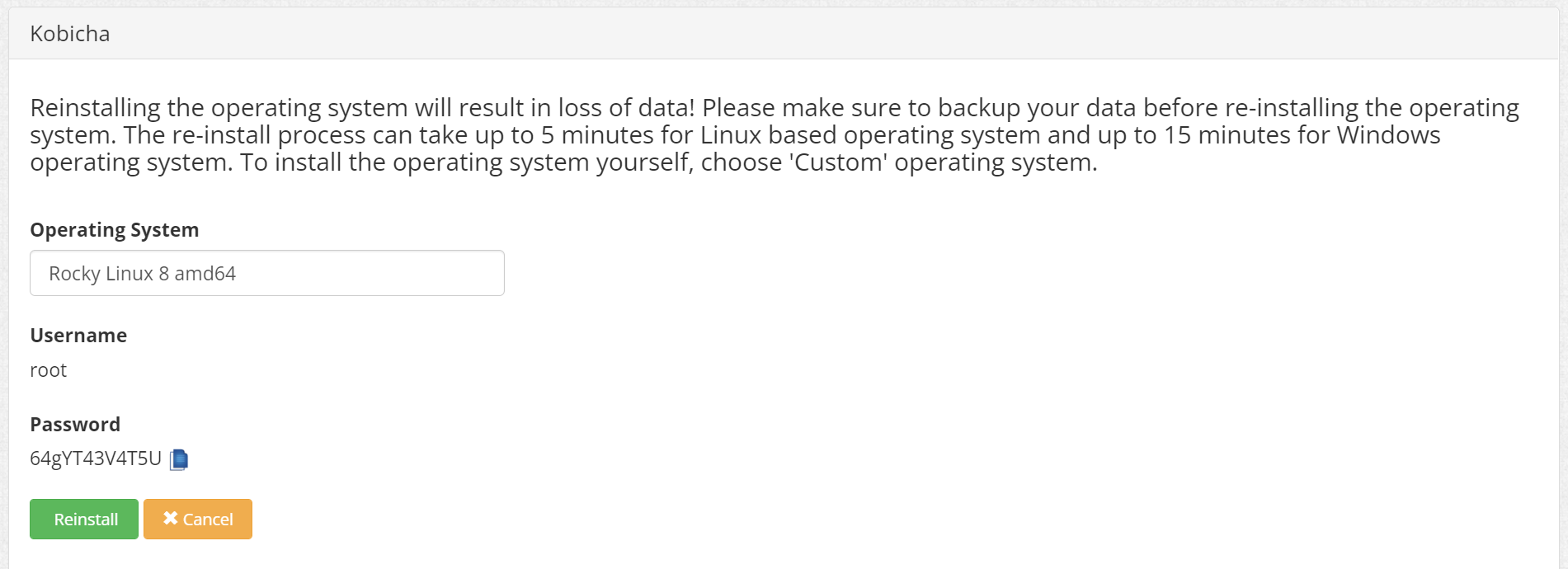
Task: Click the Username label
Action: (78, 336)
